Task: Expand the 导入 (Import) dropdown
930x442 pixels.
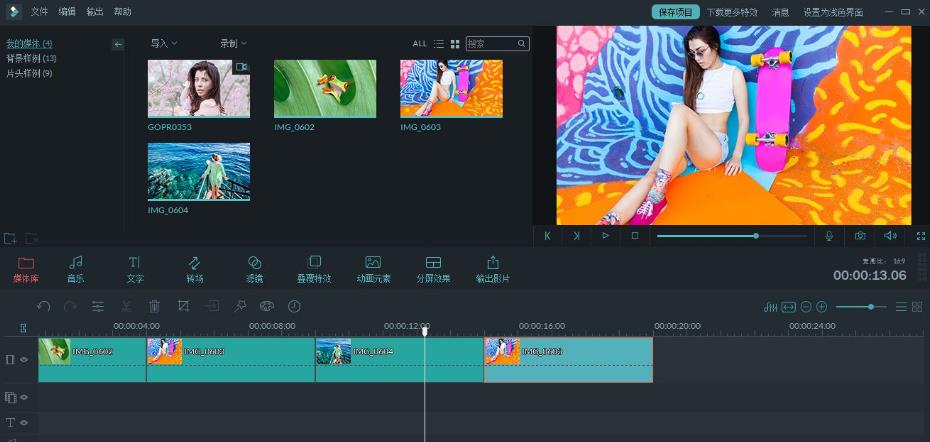Action: [164, 44]
